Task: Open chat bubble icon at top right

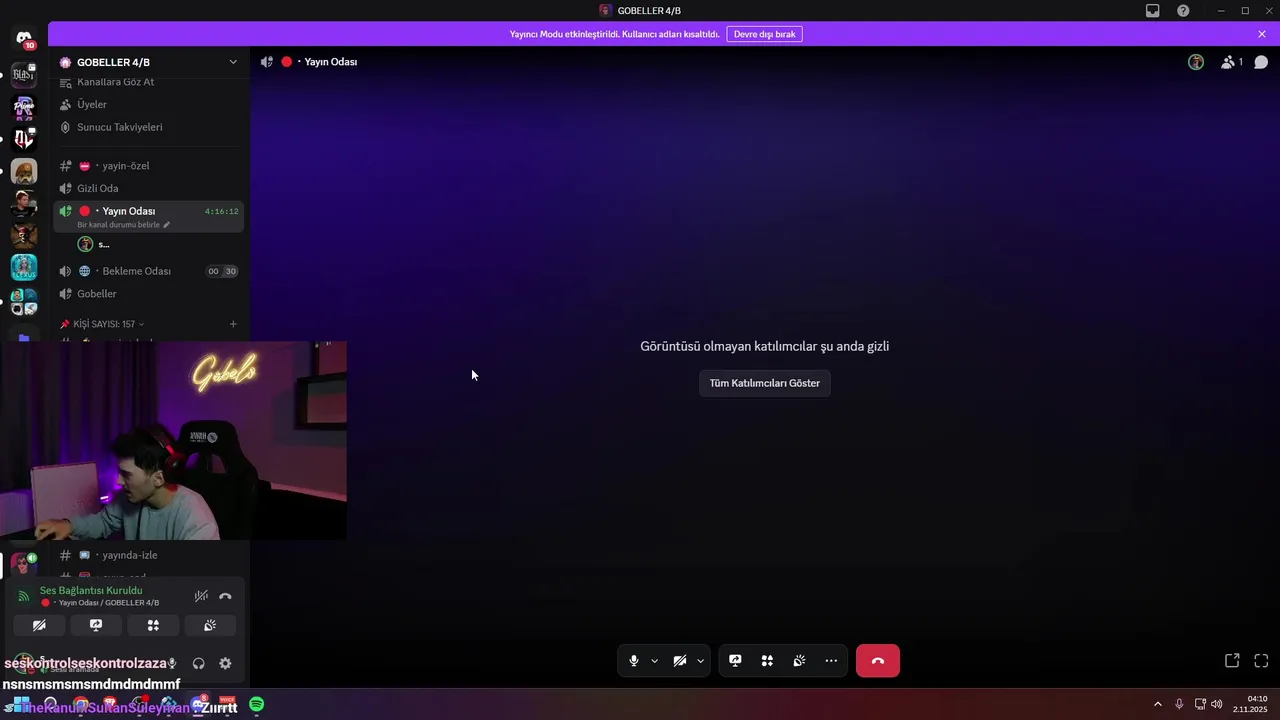Action: [1262, 62]
